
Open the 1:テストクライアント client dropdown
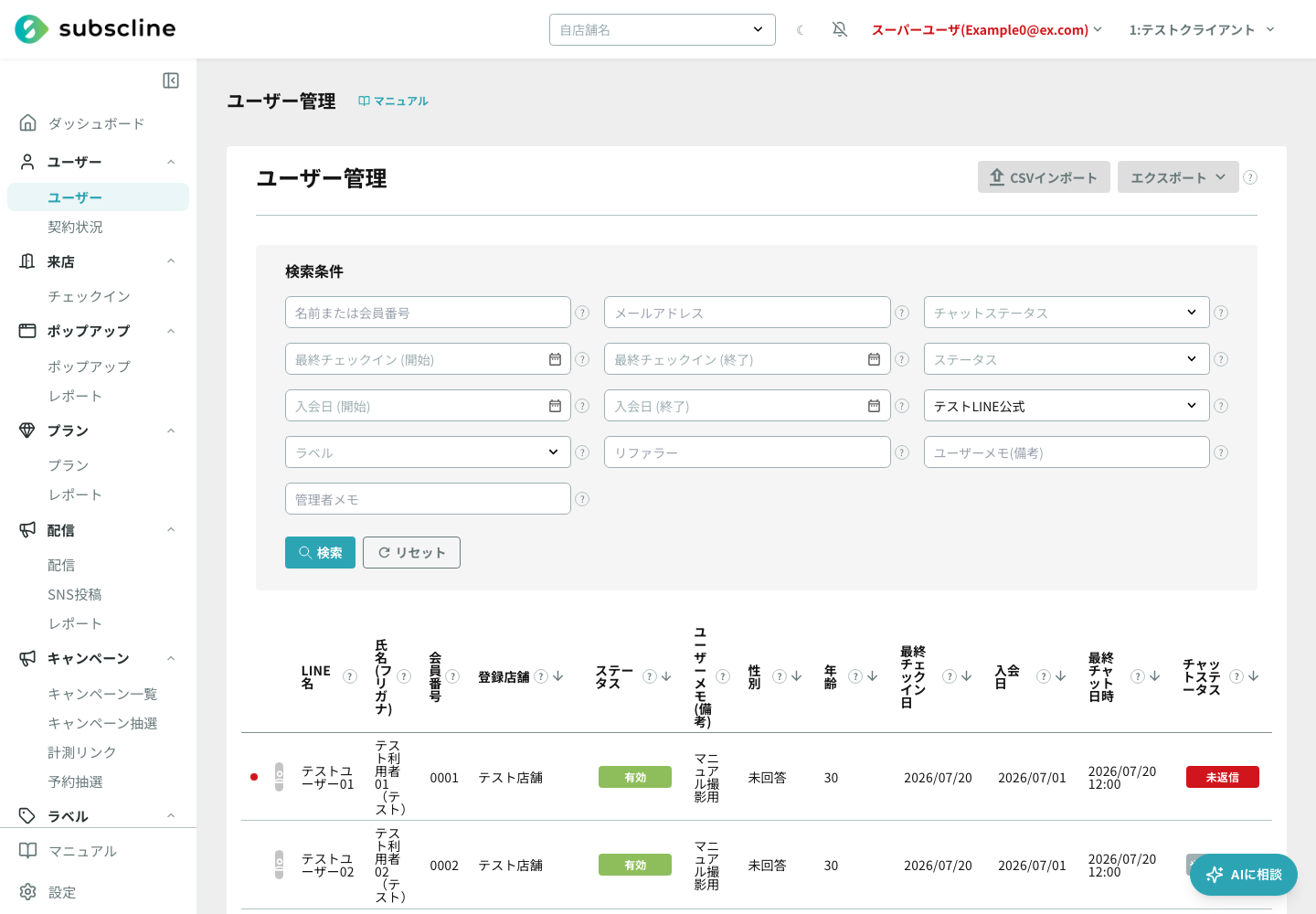click(x=1202, y=30)
